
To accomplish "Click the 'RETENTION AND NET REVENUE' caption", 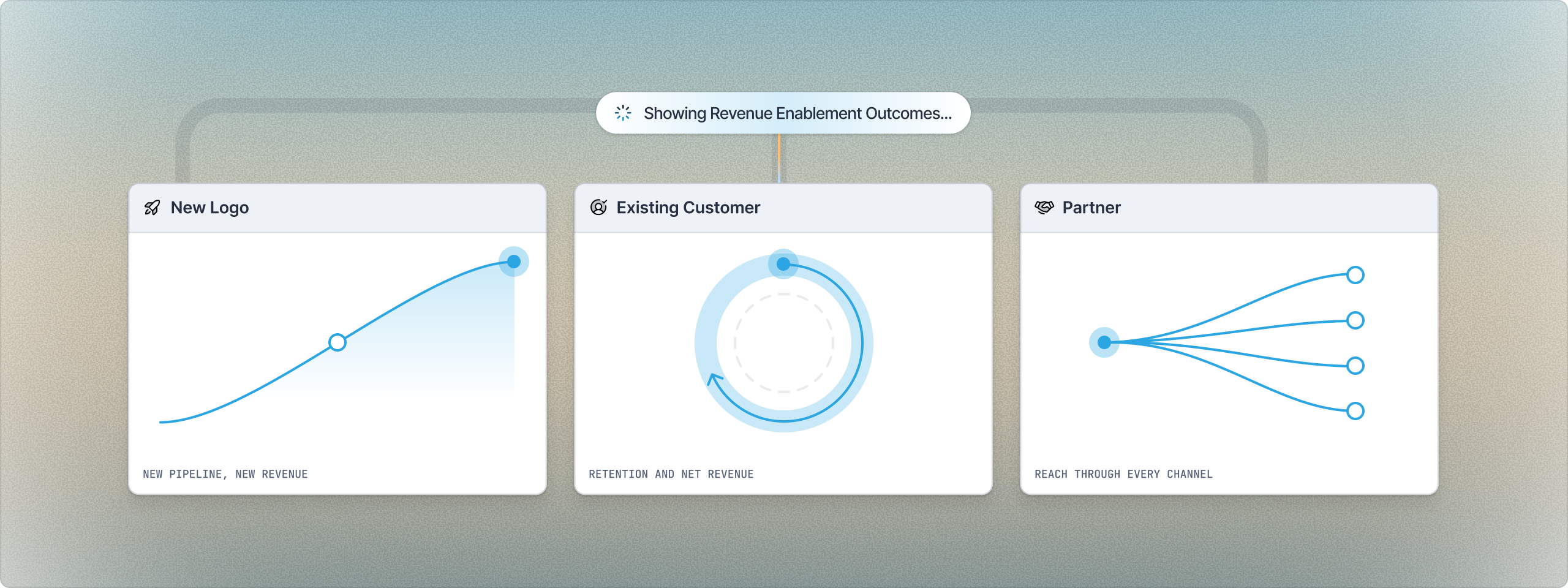I will pos(671,474).
